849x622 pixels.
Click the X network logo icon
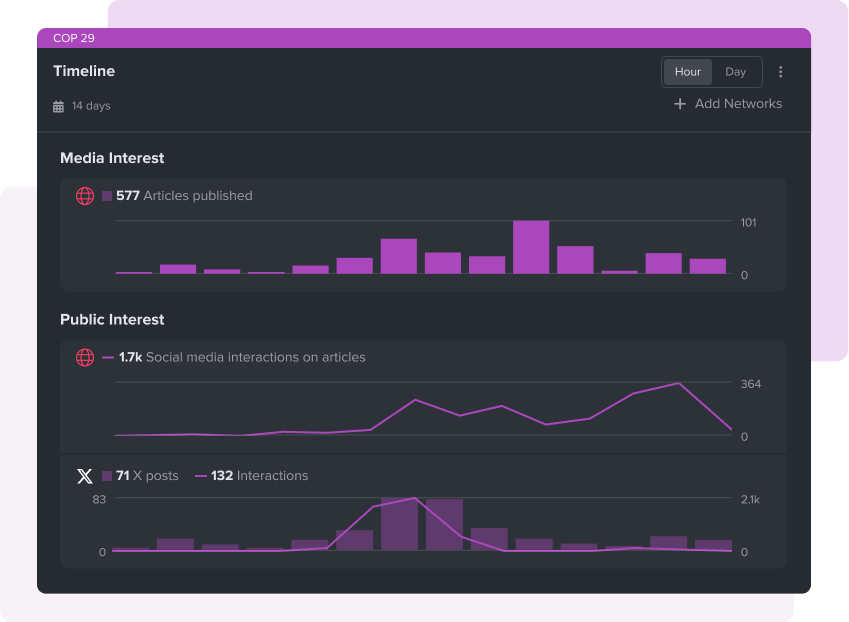(85, 476)
